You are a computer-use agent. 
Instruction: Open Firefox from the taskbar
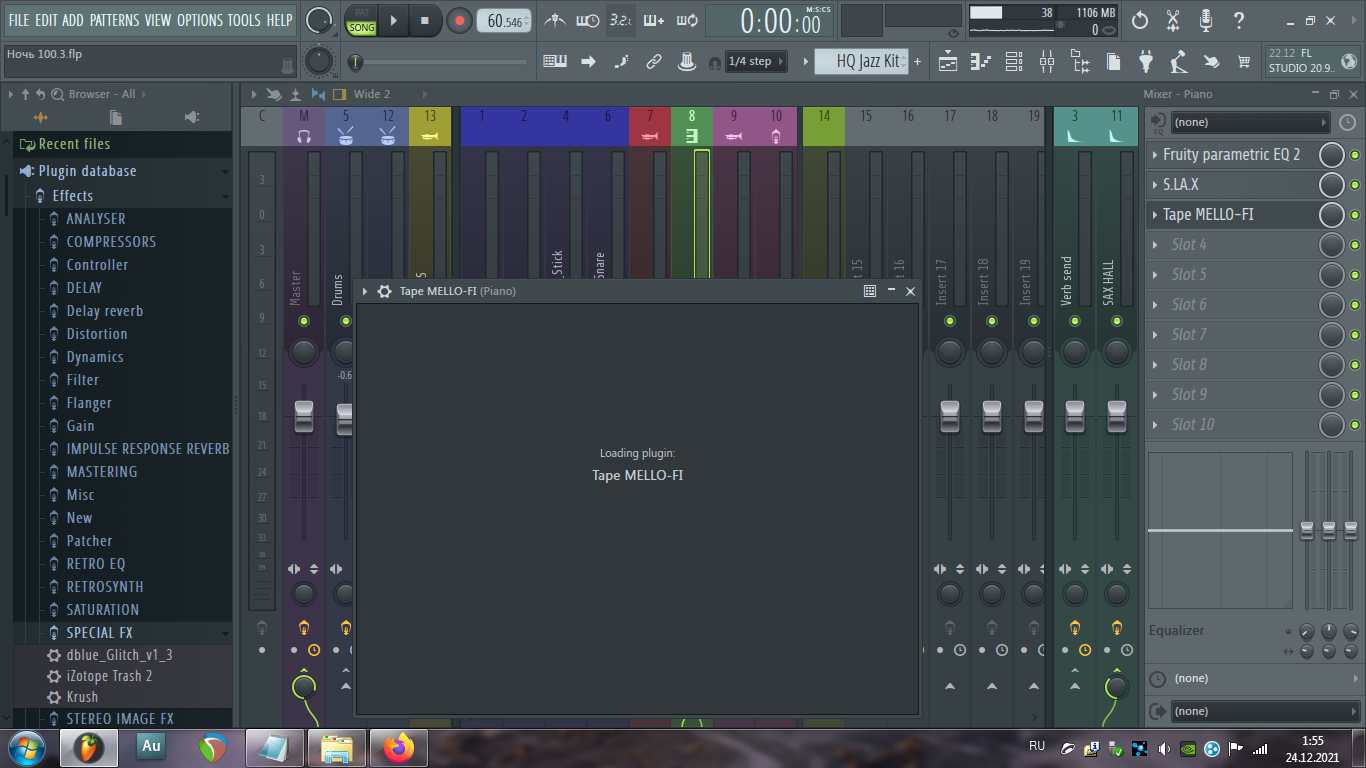pyautogui.click(x=398, y=747)
